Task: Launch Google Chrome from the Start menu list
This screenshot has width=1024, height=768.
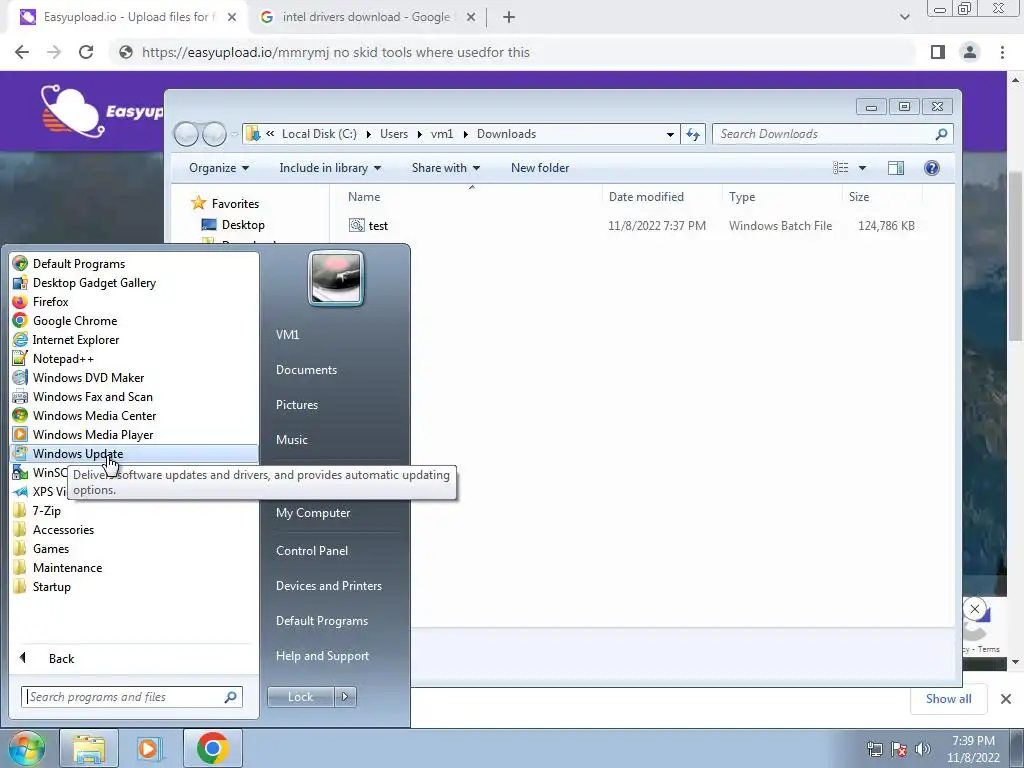Action: pyautogui.click(x=74, y=321)
